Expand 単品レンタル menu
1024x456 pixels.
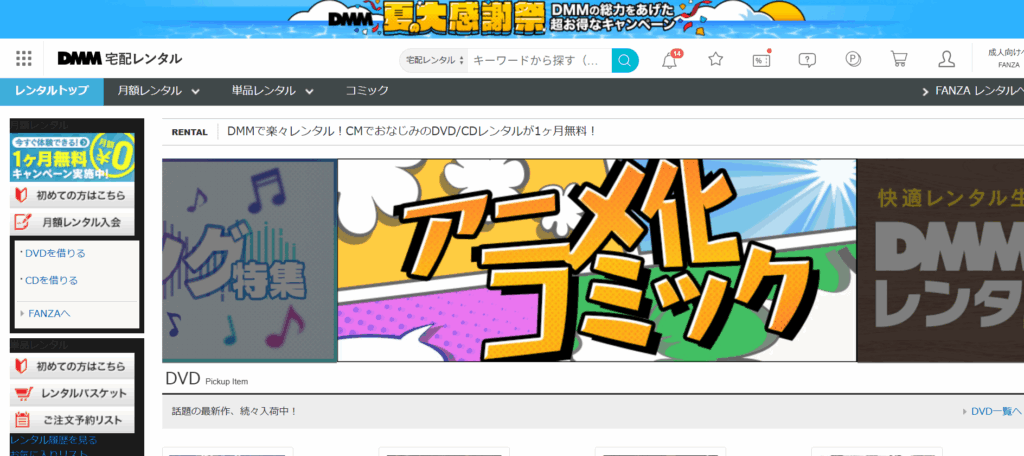(273, 91)
